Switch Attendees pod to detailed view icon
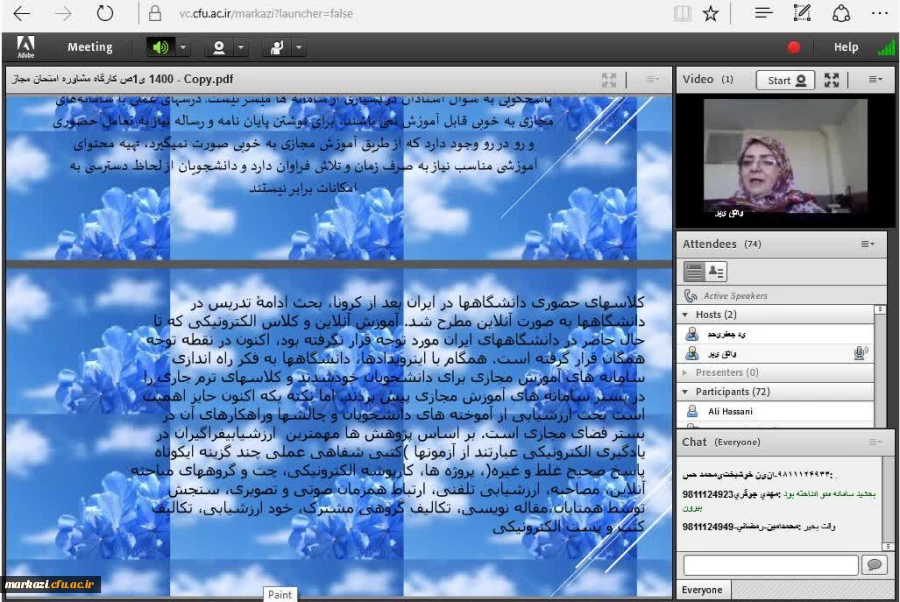Screen dimensions: 900x602 716,270
